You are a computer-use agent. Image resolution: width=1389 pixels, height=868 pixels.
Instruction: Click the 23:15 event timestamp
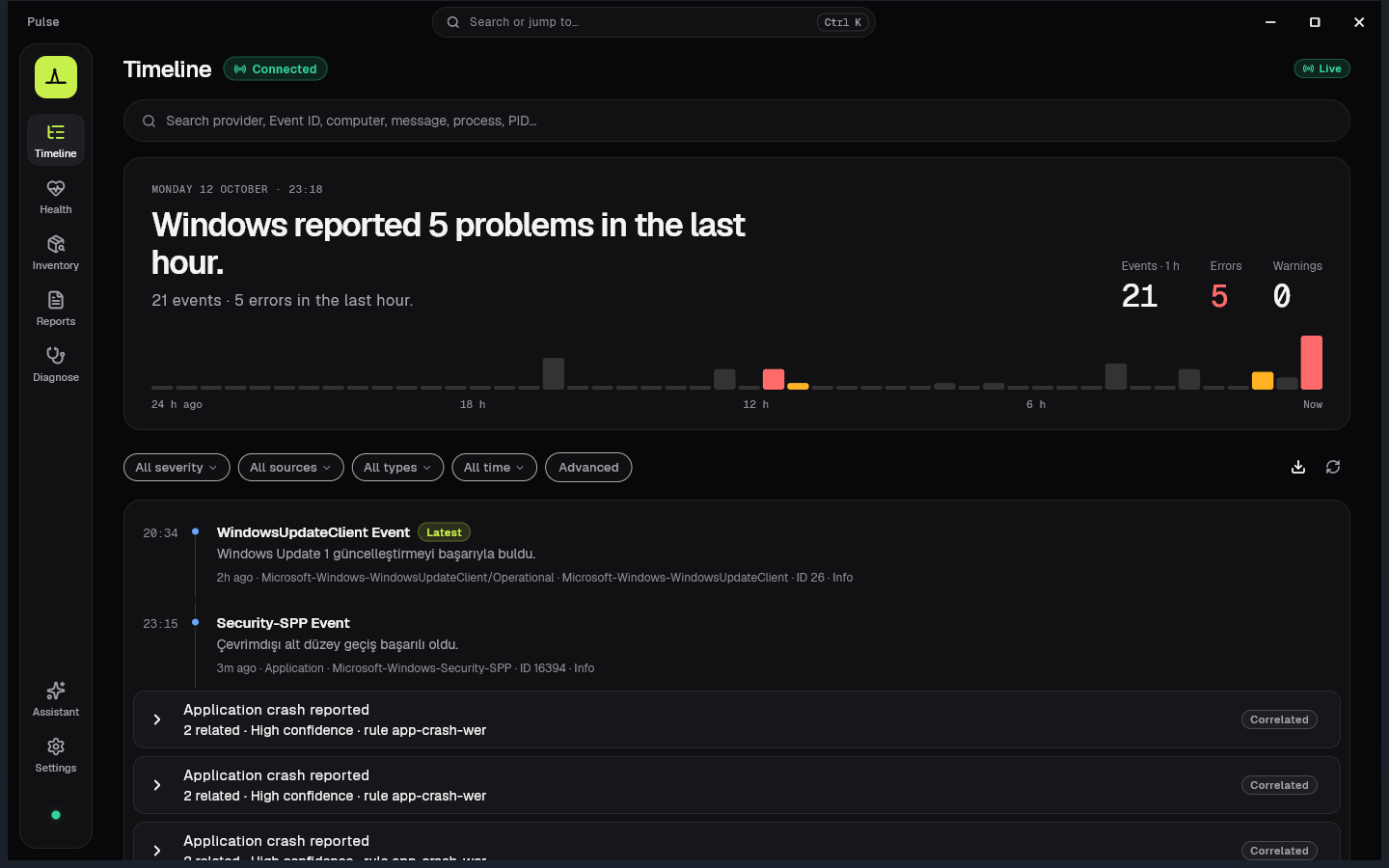click(x=160, y=624)
